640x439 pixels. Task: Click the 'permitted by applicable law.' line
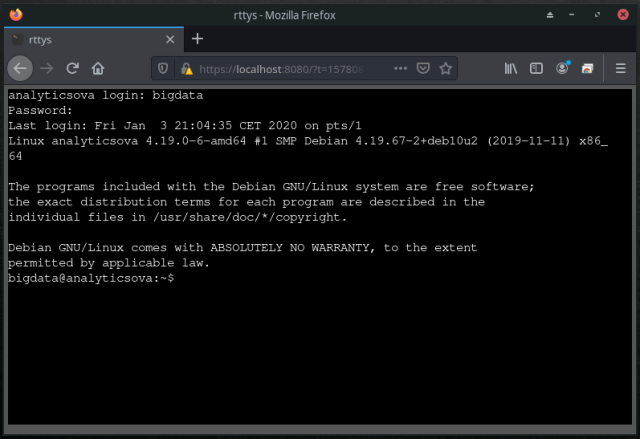click(109, 263)
